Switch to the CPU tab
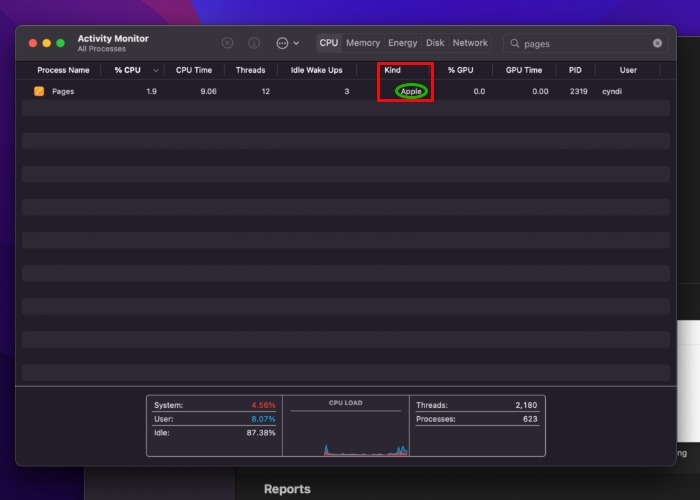 tap(329, 43)
